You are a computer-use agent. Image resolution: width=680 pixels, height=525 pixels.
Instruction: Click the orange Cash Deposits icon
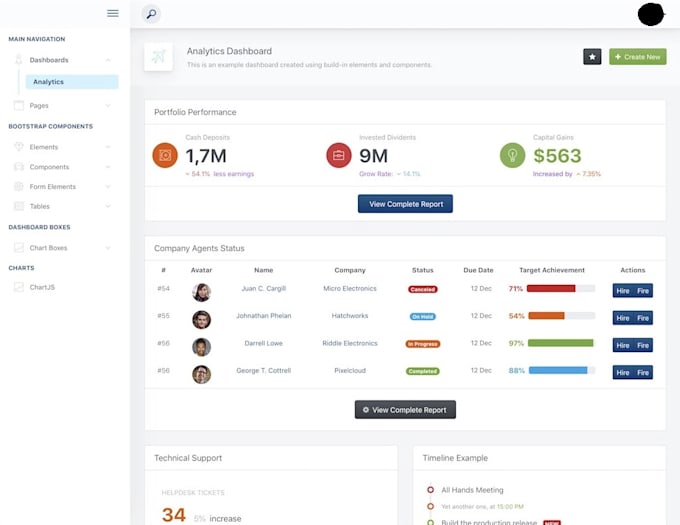(165, 155)
